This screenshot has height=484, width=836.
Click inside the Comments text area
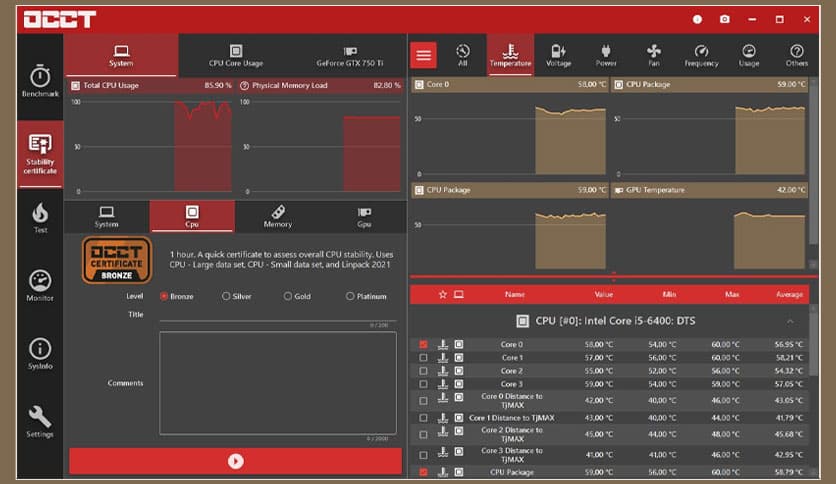click(278, 383)
